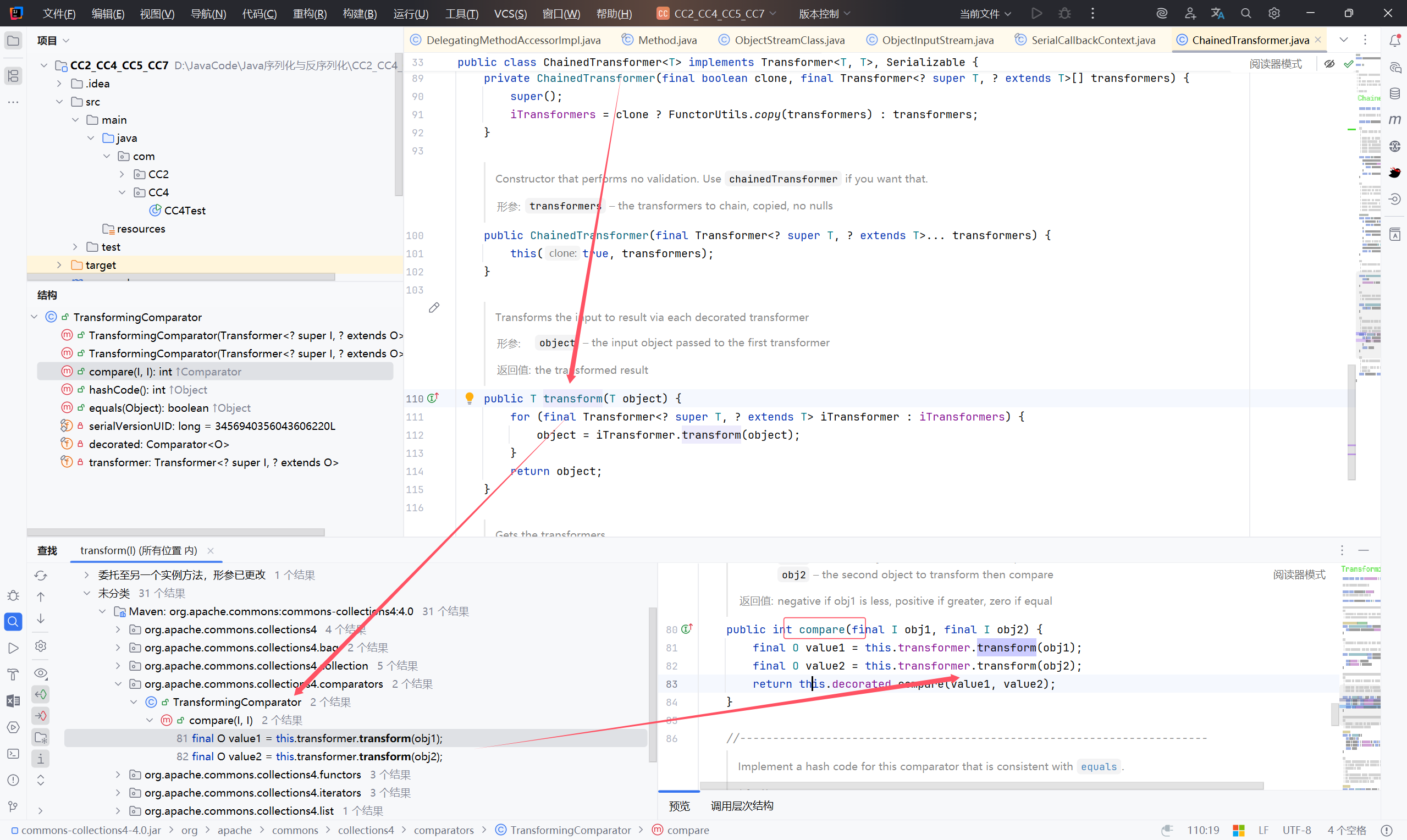Switch to 调用层次结构 tab

[x=741, y=805]
